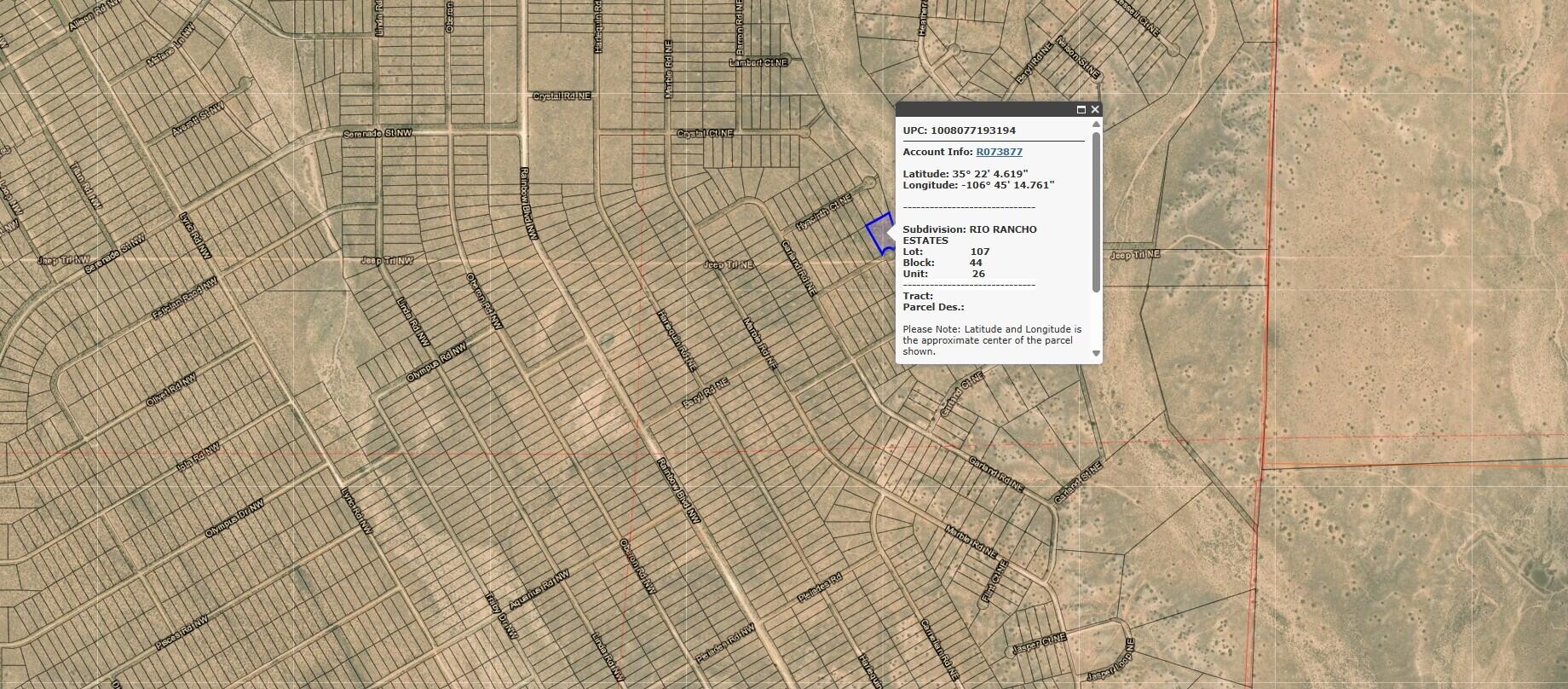
Task: Close the parcel info popup
Action: (x=1095, y=109)
